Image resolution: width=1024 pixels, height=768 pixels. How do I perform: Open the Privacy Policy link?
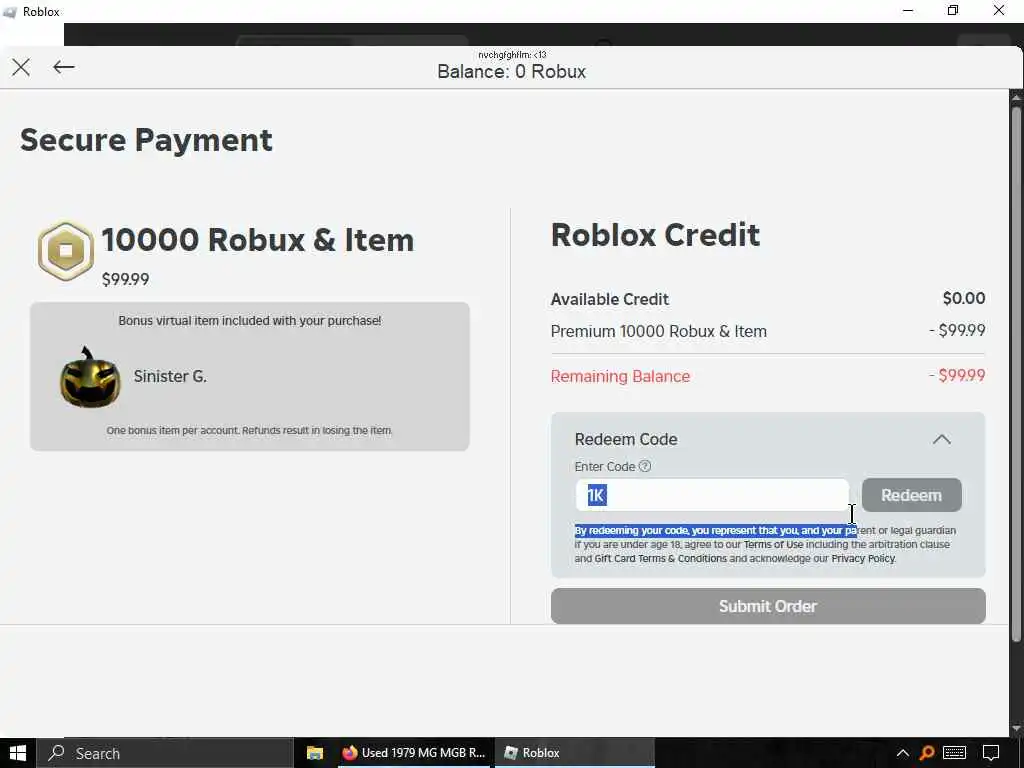[x=863, y=559]
